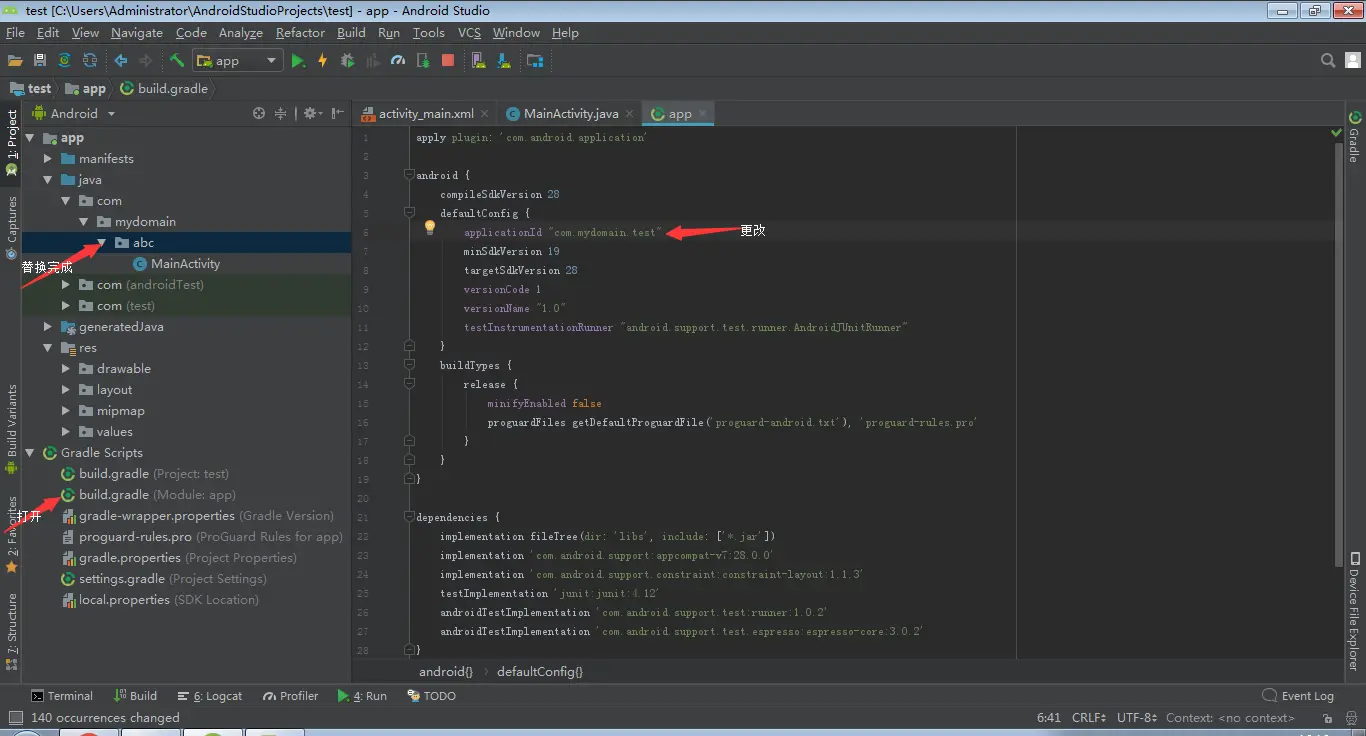Close the activity_main.xml tab
The height and width of the screenshot is (736, 1366).
coord(485,114)
